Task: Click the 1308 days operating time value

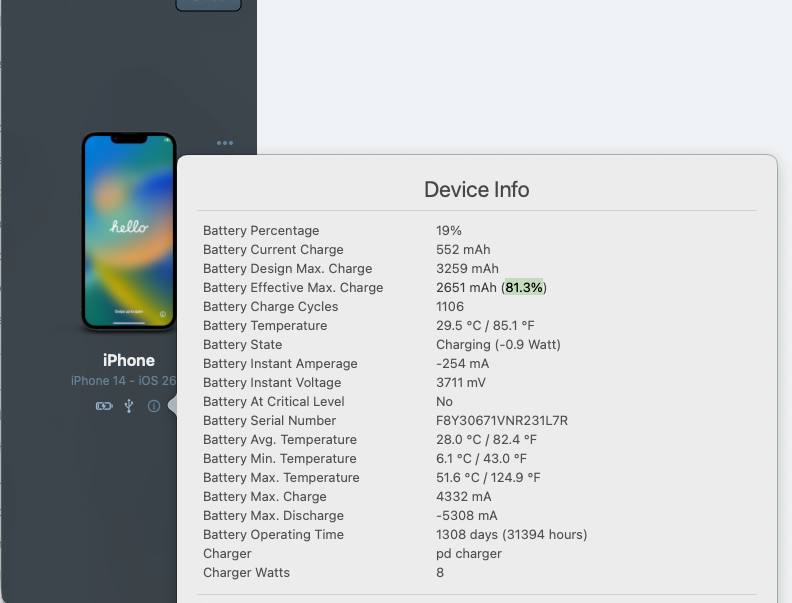Action: point(511,535)
